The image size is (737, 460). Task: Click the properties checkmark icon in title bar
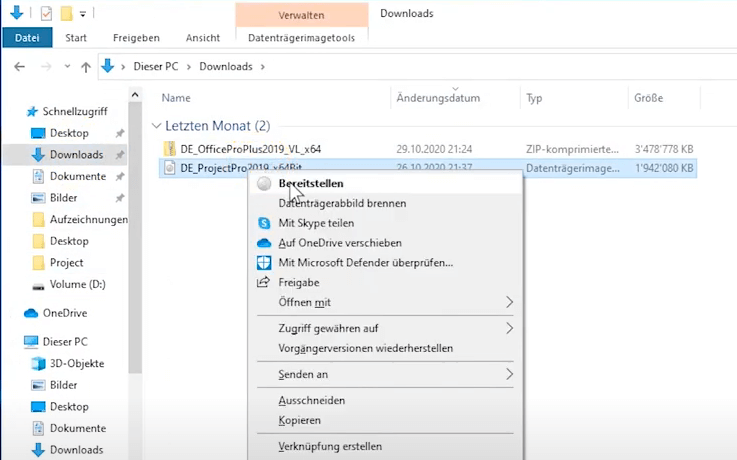coord(47,13)
